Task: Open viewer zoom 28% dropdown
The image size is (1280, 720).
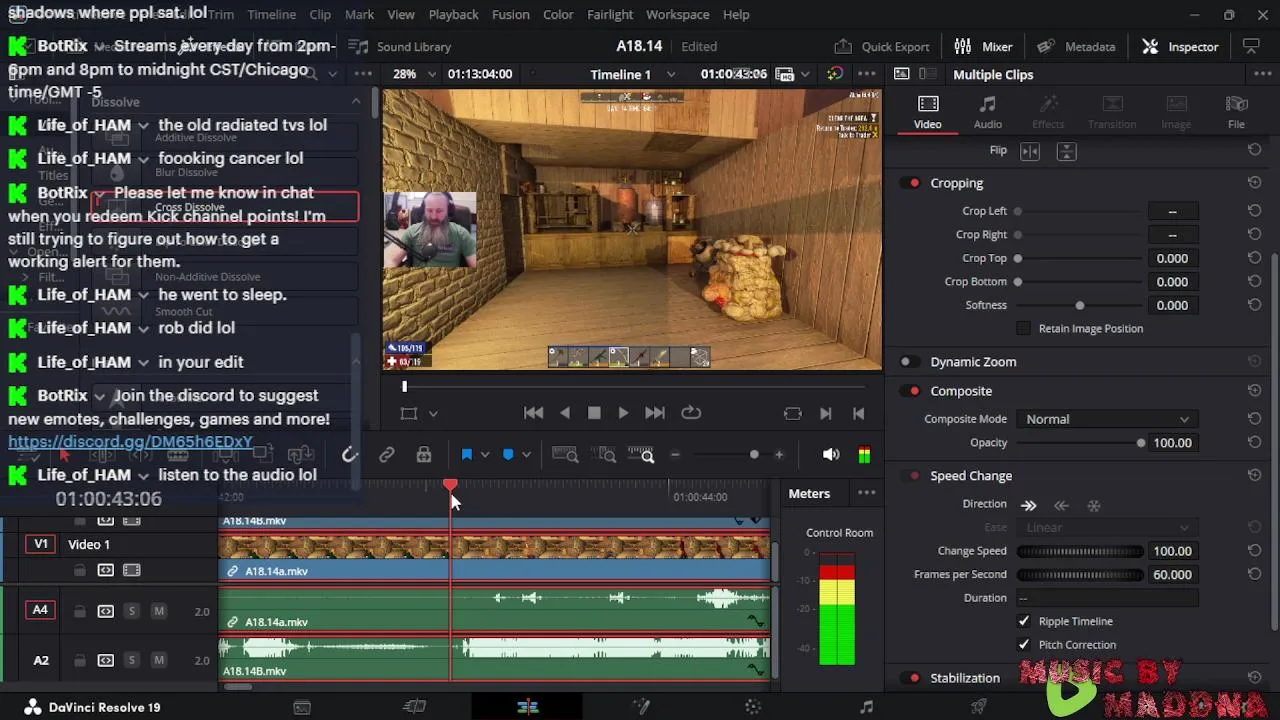Action: 413,74
